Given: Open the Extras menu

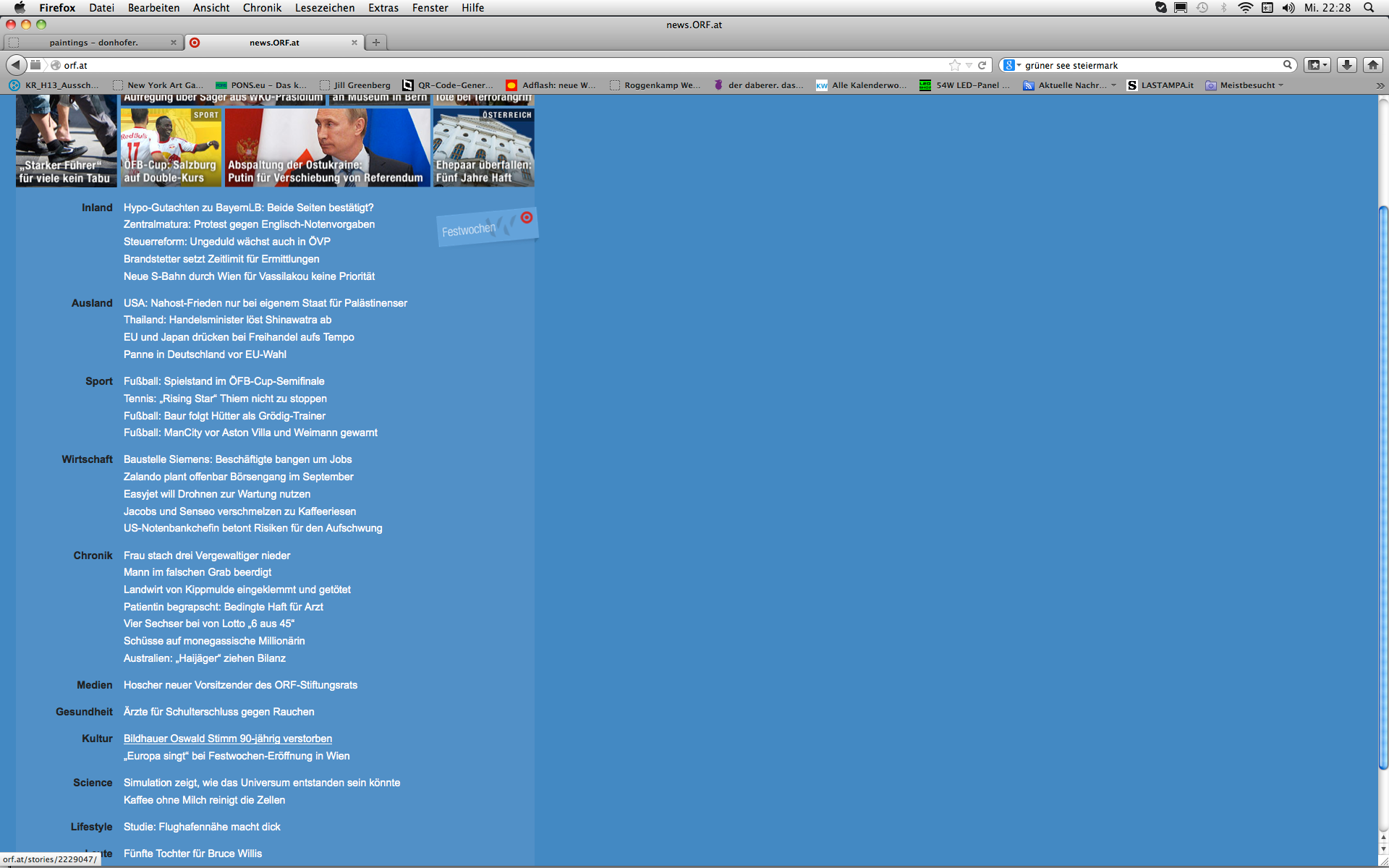Looking at the screenshot, I should point(383,7).
